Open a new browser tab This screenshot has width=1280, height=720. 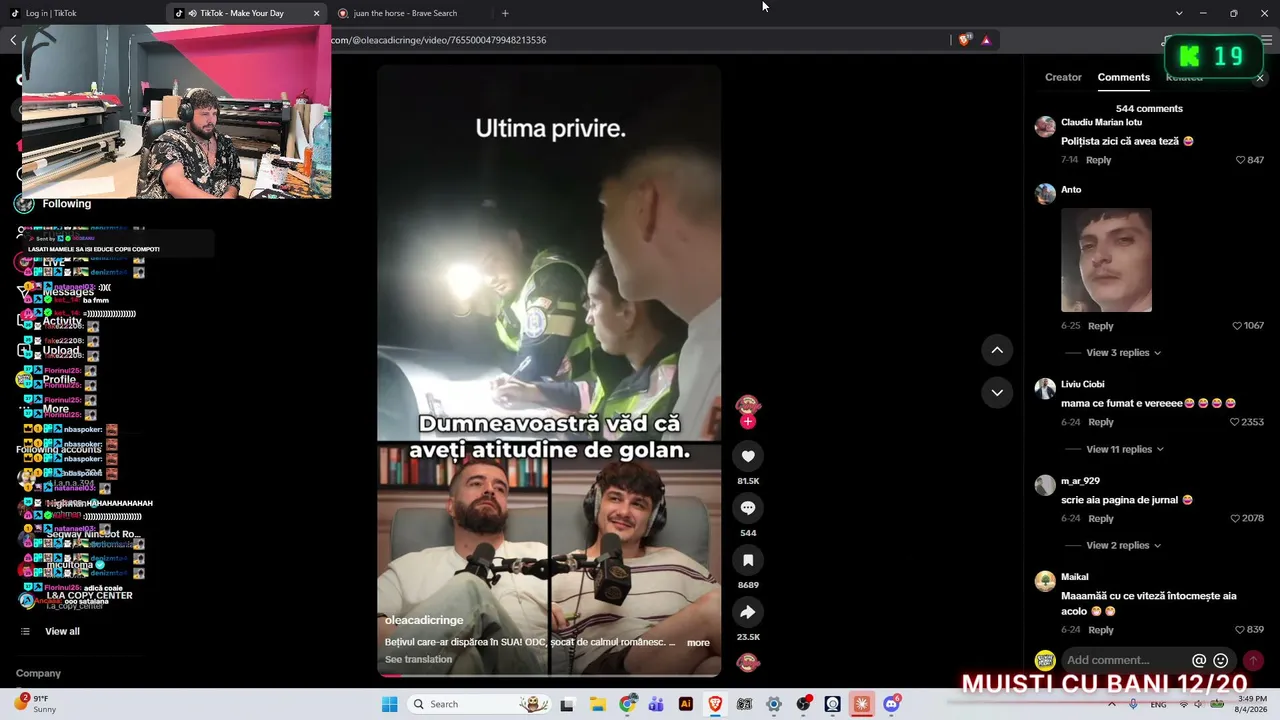(505, 13)
